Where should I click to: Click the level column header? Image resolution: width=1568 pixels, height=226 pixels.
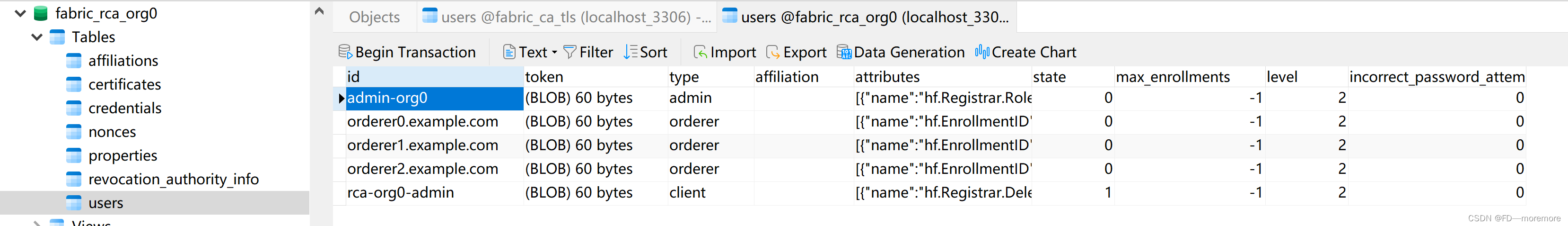[1306, 77]
